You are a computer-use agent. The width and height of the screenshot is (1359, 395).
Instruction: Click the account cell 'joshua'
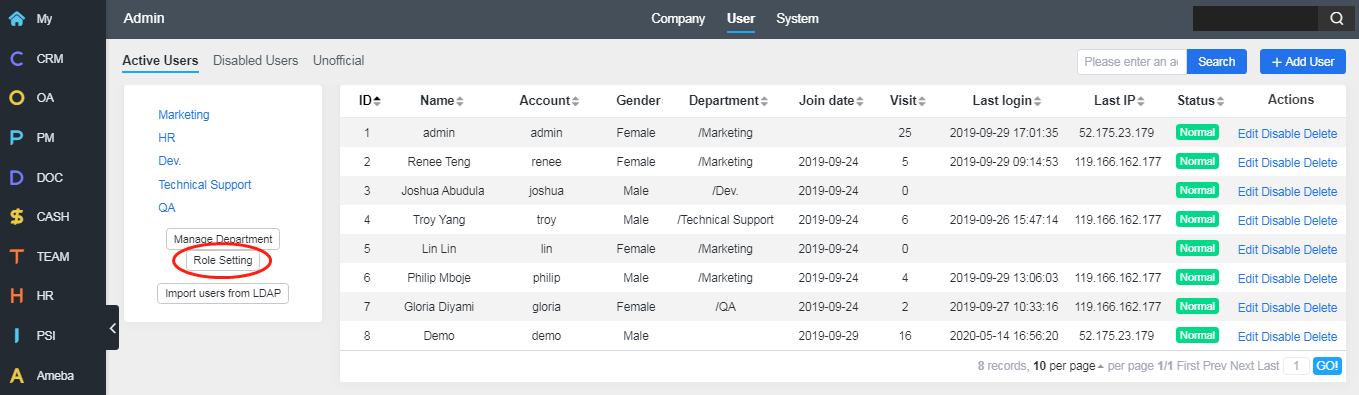click(x=546, y=191)
